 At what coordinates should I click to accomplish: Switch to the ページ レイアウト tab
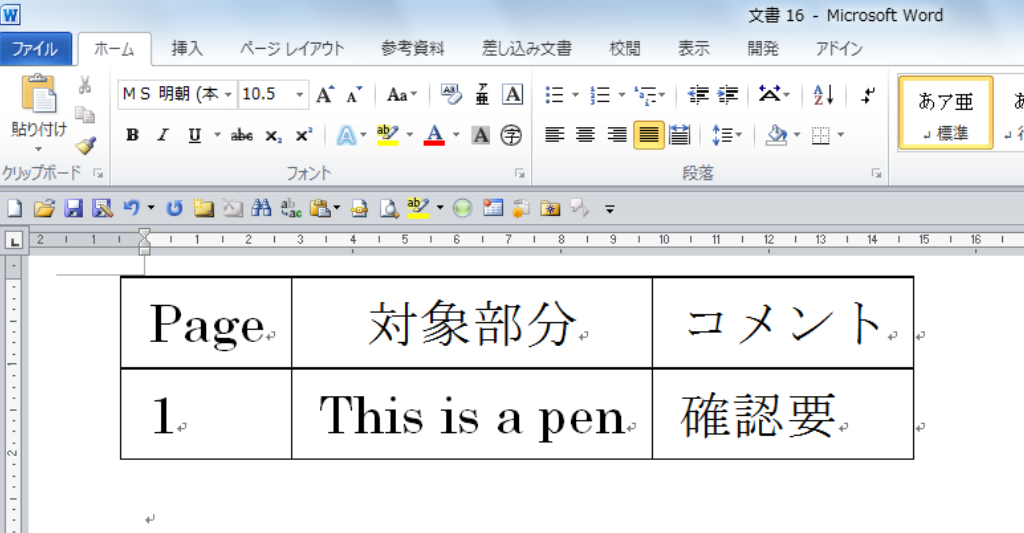292,48
